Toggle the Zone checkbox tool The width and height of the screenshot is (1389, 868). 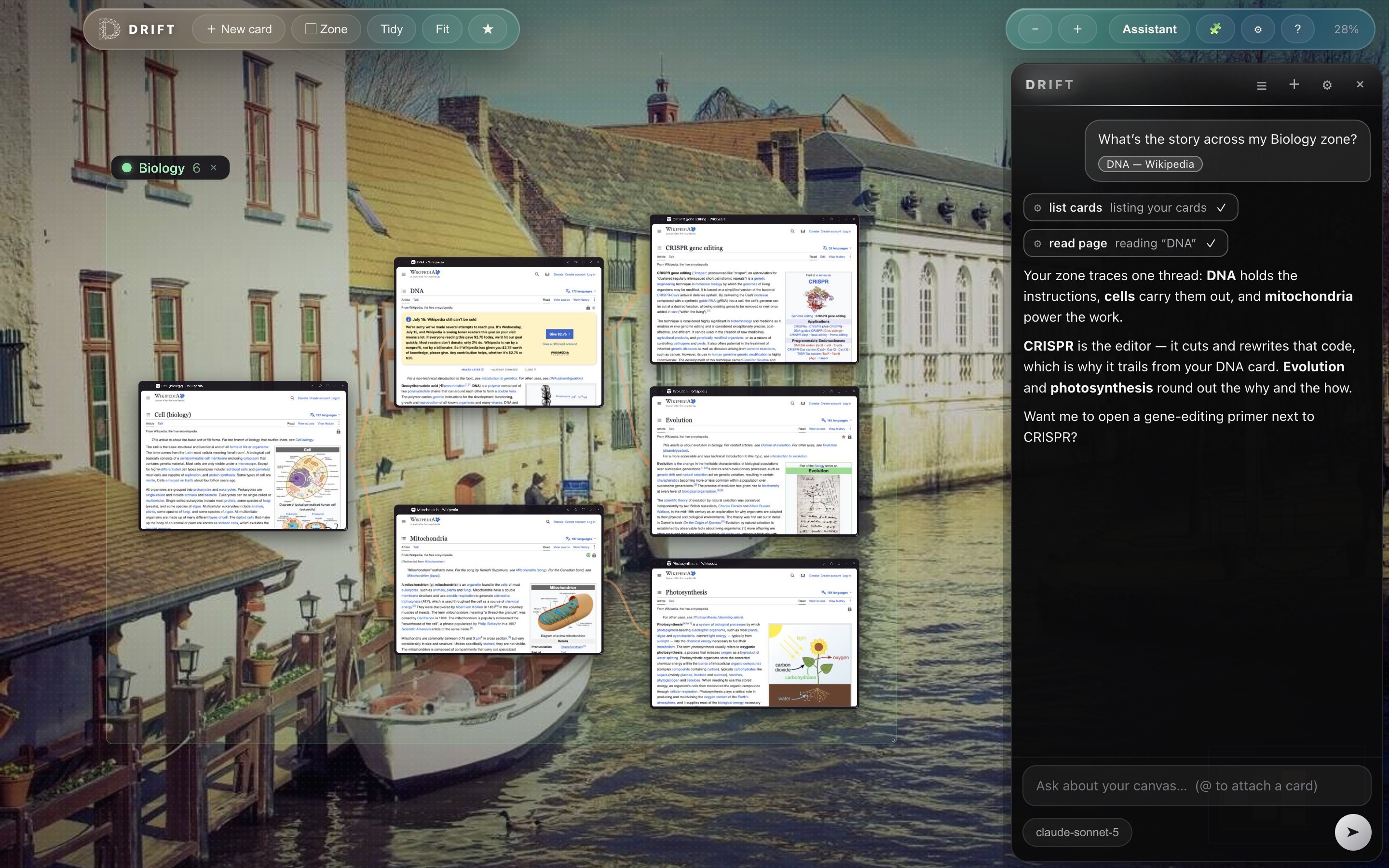coord(326,29)
